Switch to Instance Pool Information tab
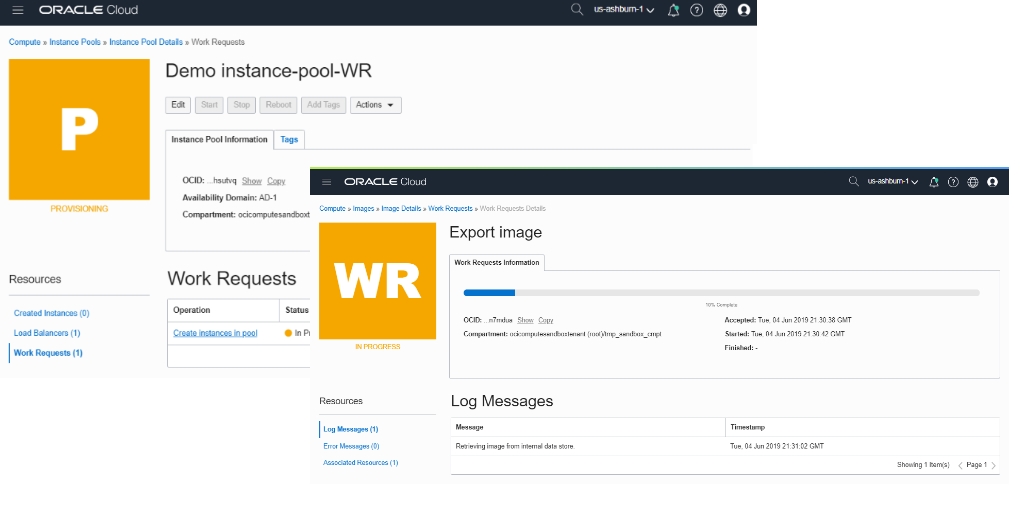The image size is (1024, 506). click(x=219, y=140)
